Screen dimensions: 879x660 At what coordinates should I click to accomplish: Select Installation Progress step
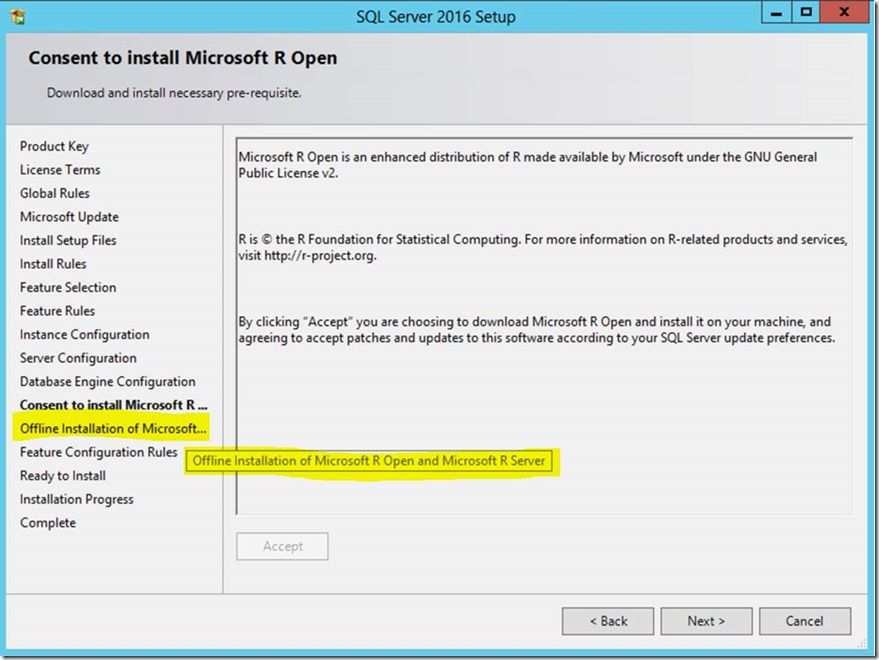(x=77, y=500)
